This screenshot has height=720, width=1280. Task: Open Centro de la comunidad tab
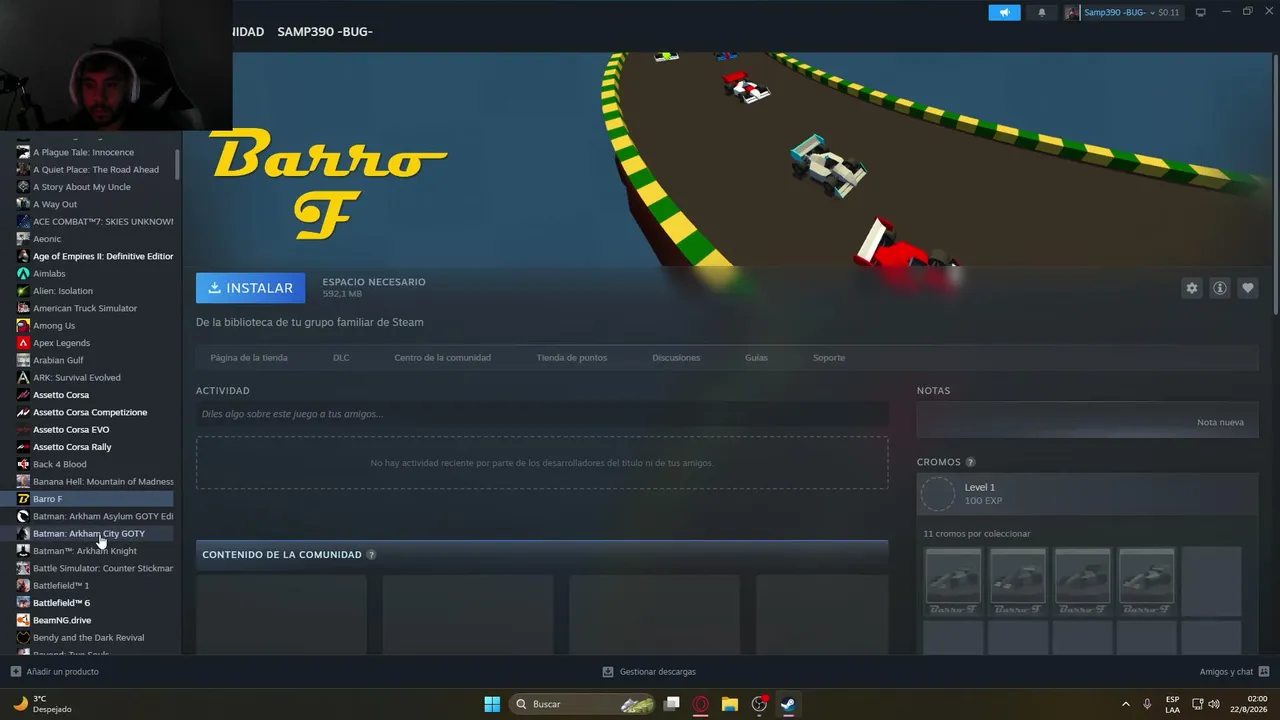442,358
